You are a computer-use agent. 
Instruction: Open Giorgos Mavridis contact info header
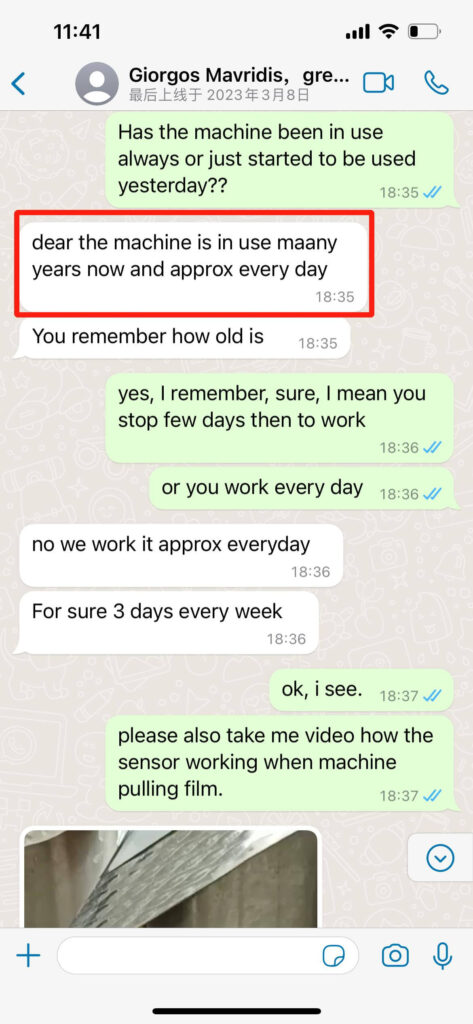click(x=238, y=84)
